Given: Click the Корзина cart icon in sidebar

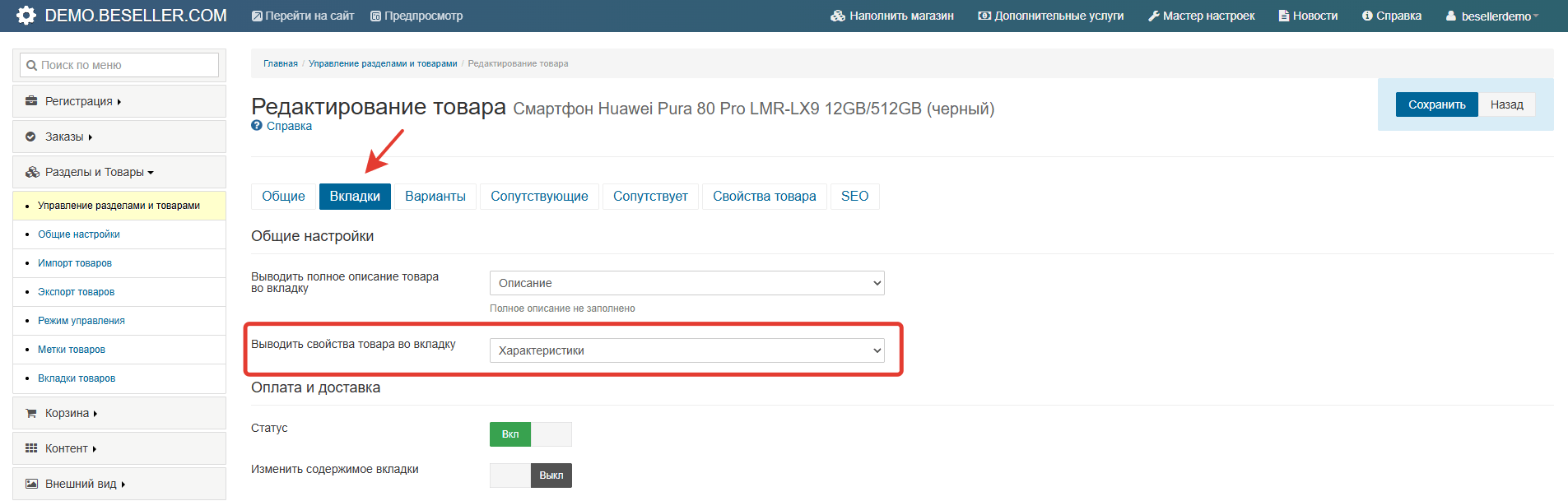Looking at the screenshot, I should point(31,413).
